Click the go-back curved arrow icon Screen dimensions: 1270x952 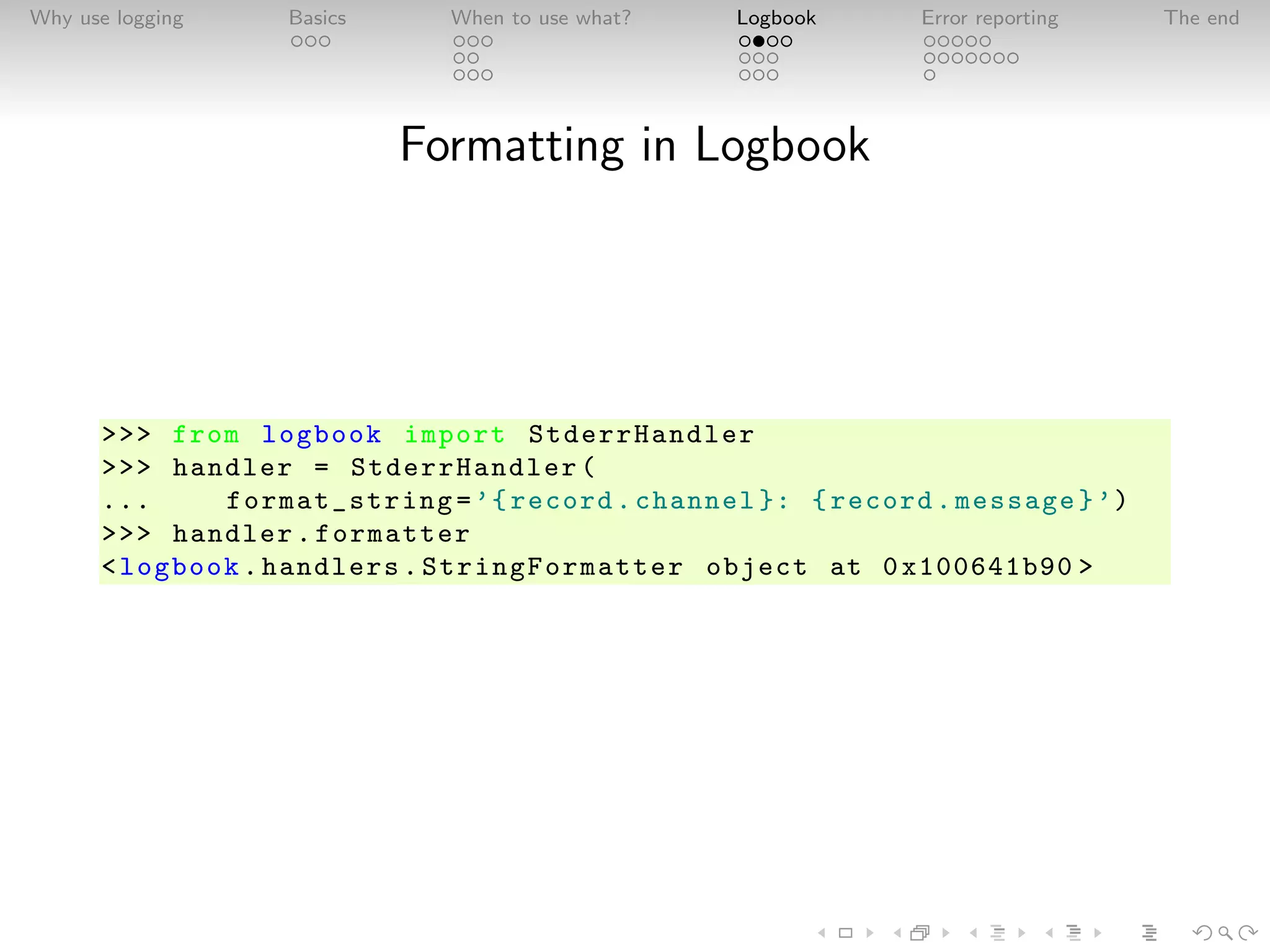pos(1202,932)
